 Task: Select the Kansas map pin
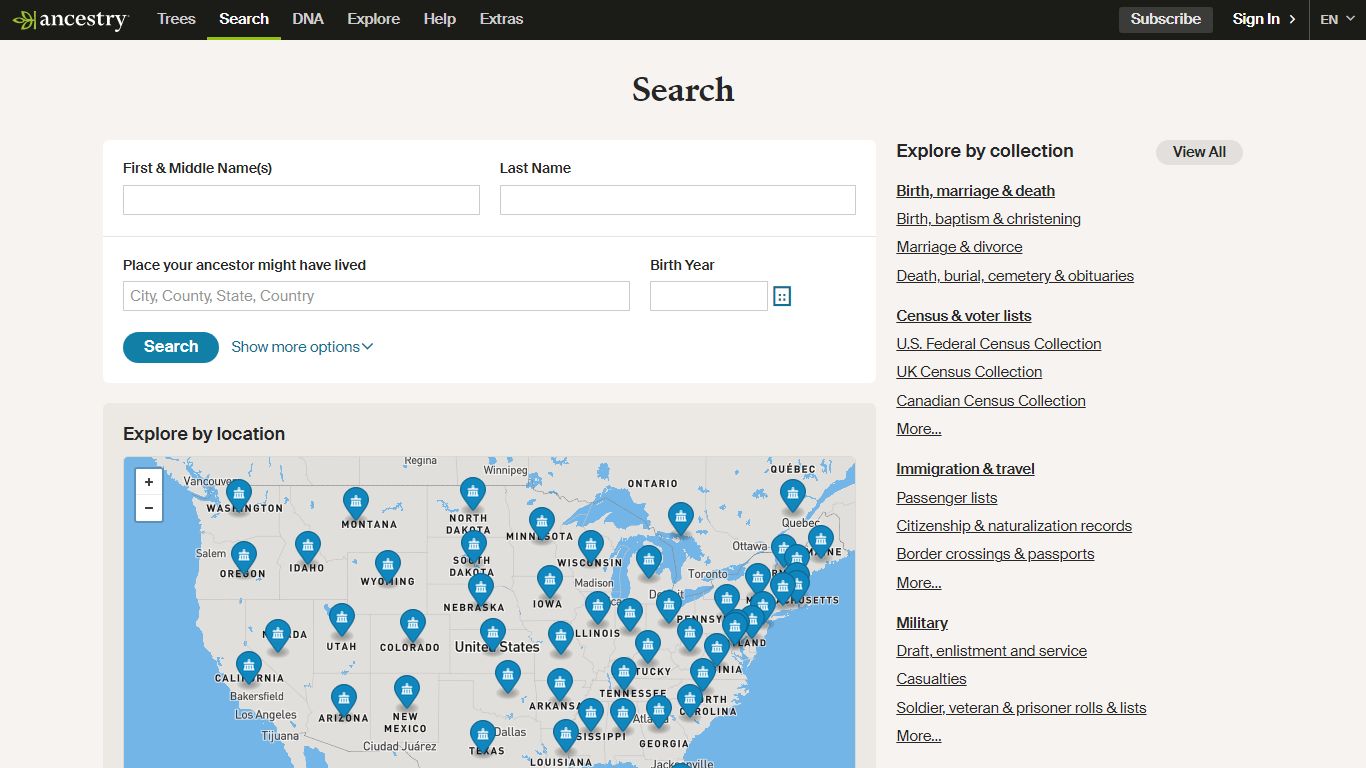tap(493, 634)
